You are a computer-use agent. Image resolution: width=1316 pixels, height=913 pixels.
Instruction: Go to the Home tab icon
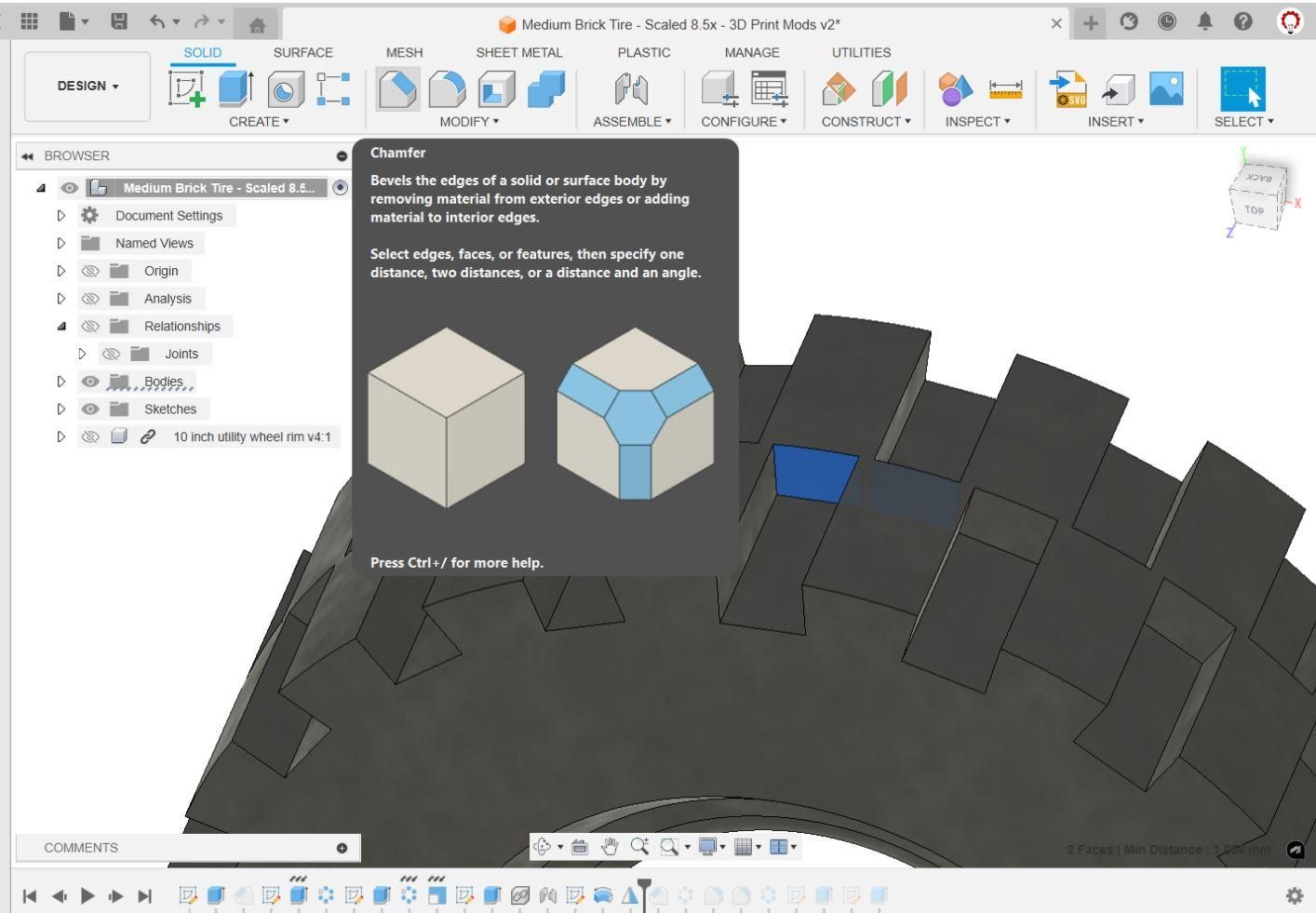(x=257, y=25)
